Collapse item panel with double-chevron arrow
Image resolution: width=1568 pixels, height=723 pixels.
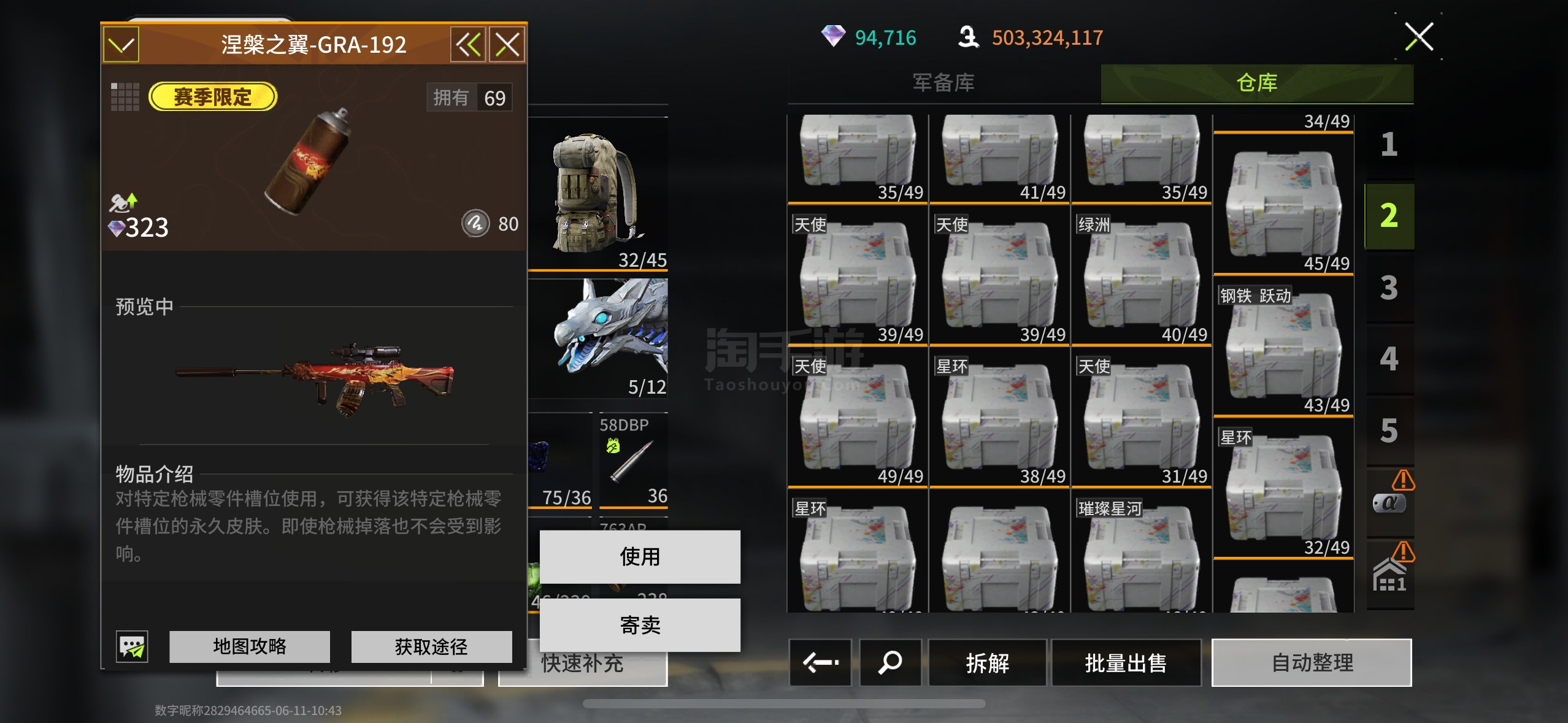coord(468,44)
